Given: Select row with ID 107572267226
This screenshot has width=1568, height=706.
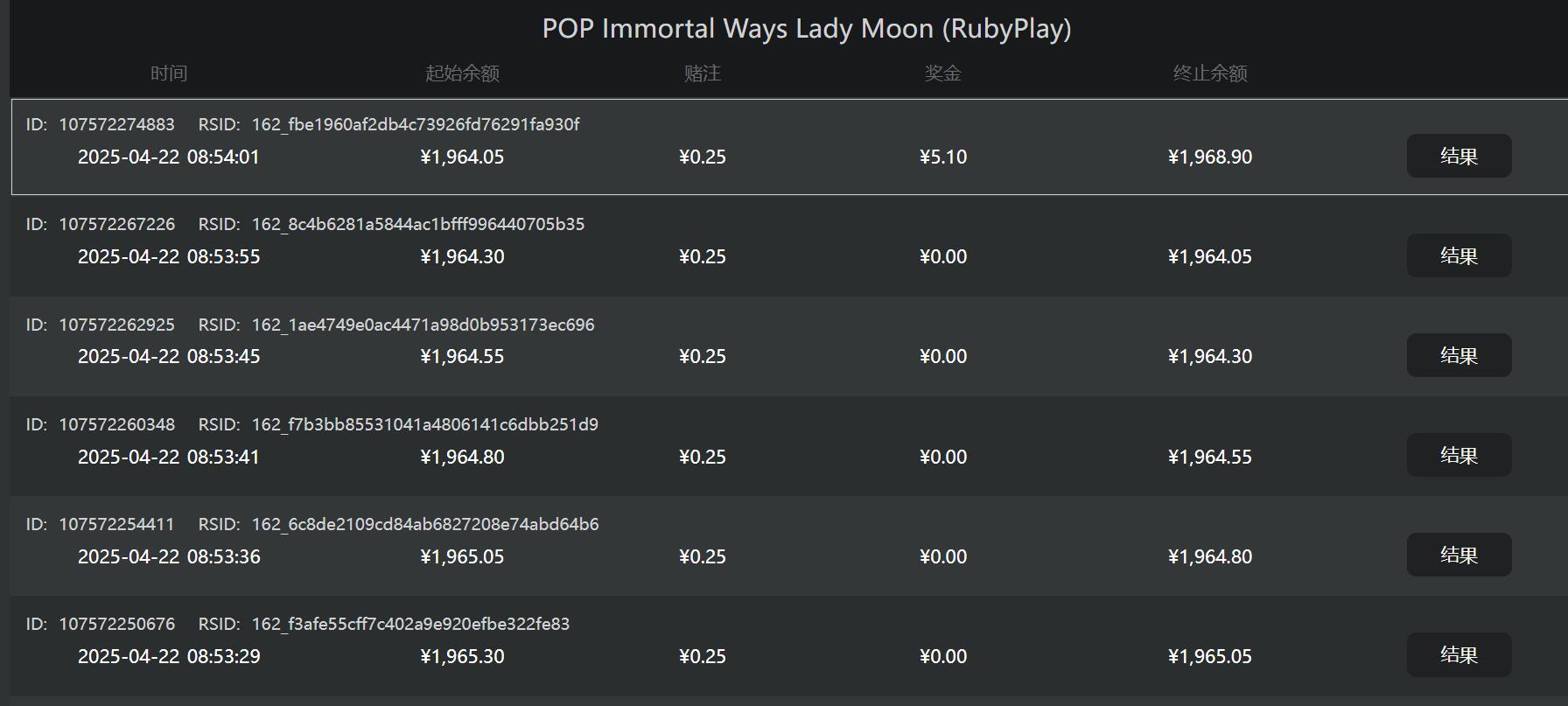Looking at the screenshot, I should click(116, 224).
